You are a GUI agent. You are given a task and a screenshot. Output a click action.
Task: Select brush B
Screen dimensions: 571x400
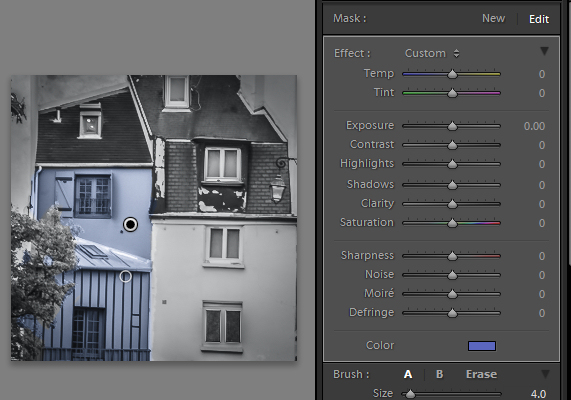[440, 374]
